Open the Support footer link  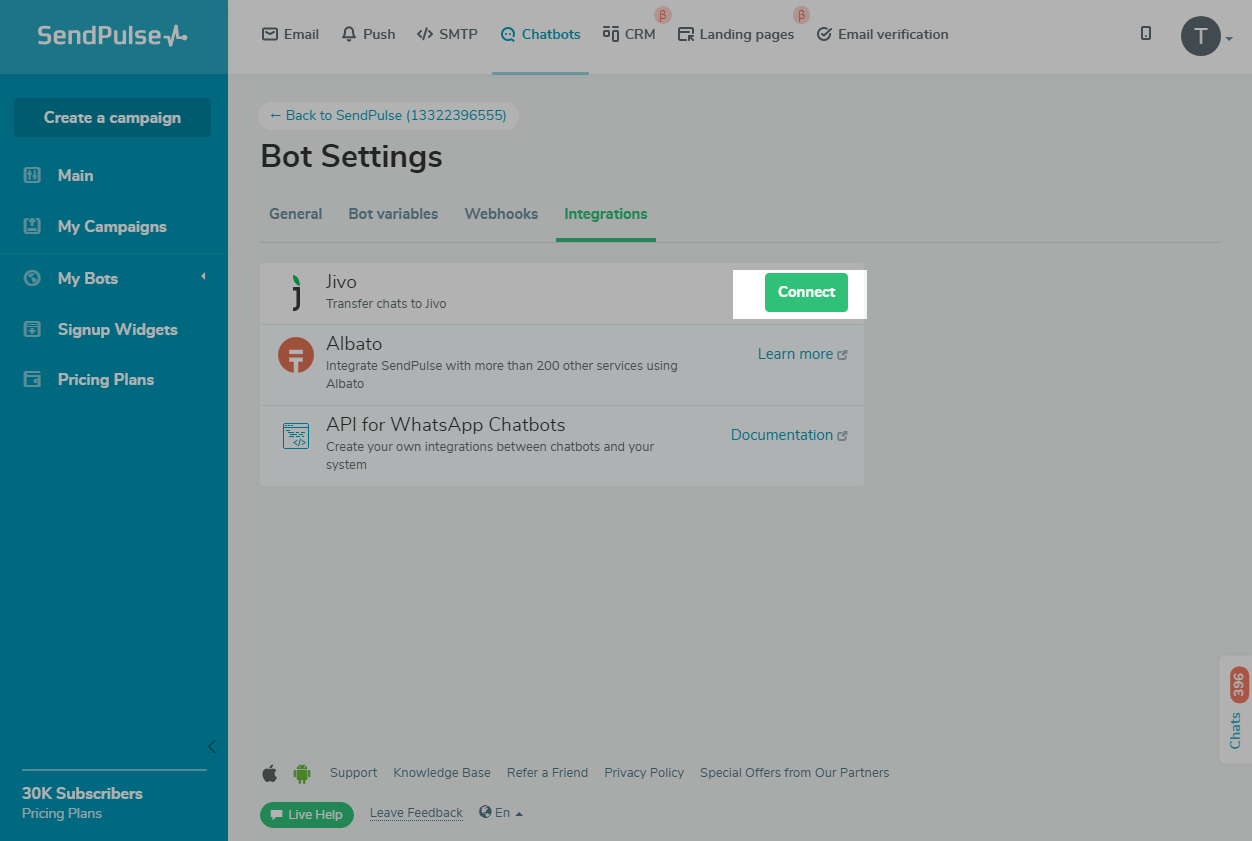point(353,773)
